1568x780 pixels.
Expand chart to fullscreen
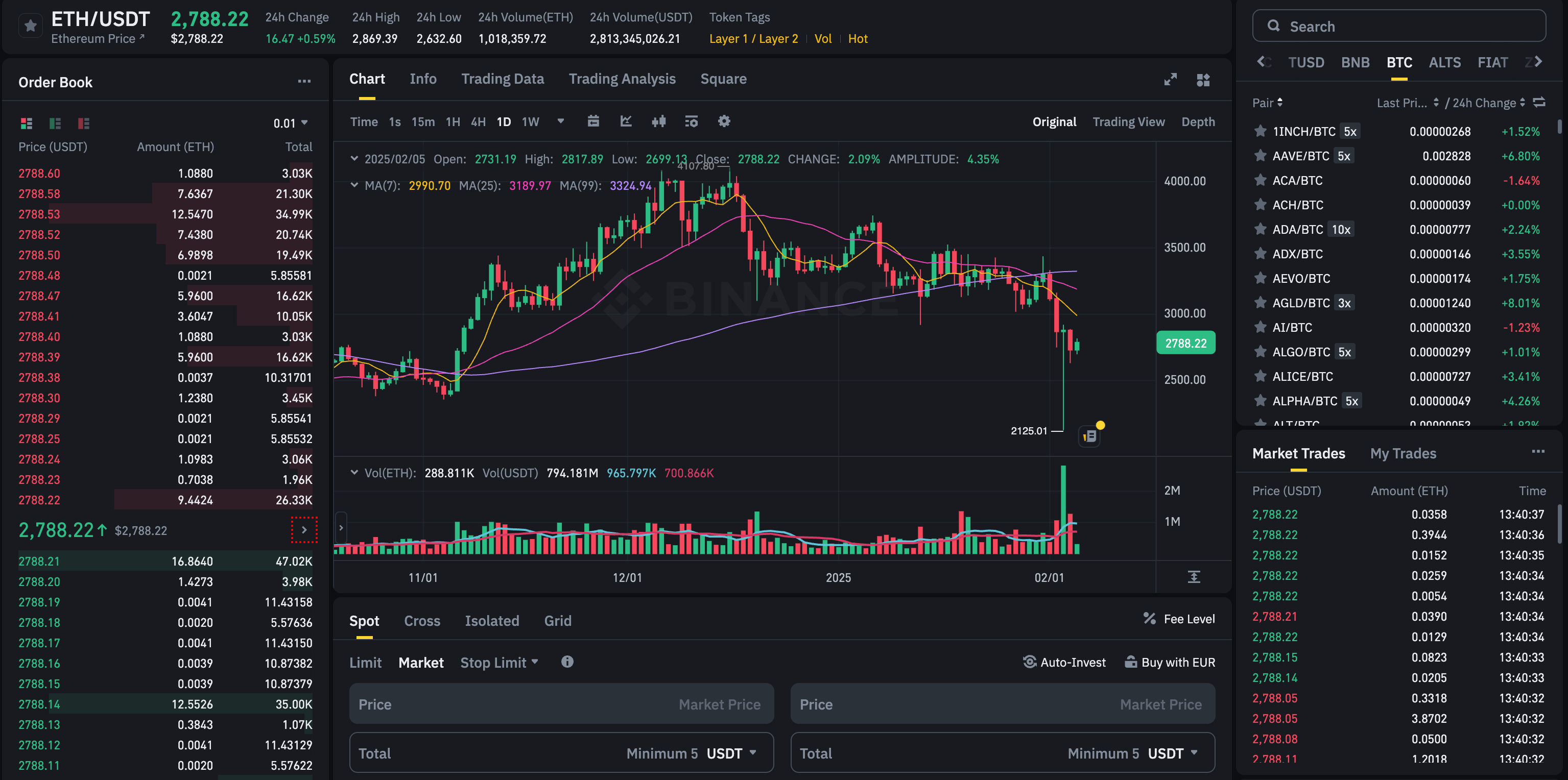point(1170,80)
